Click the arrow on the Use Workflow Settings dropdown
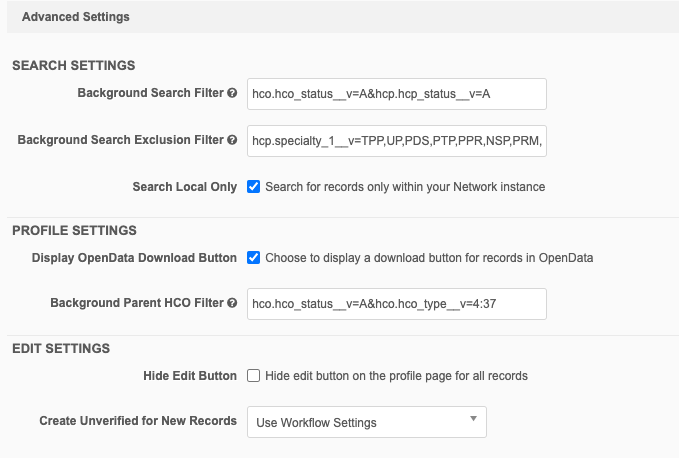 [x=473, y=421]
